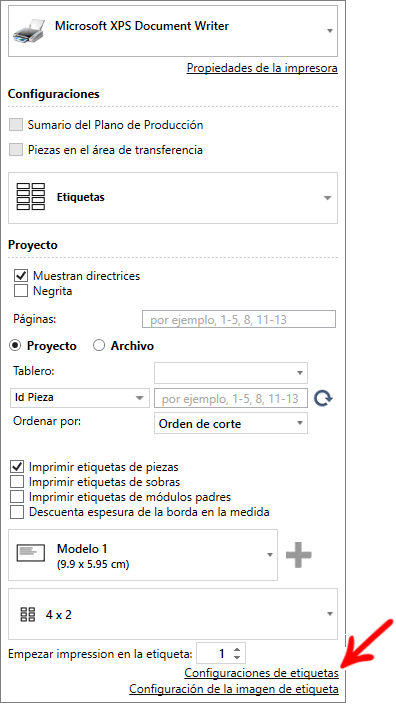The image size is (396, 704).
Task: Decrease the starting label number with the down arrow
Action: [237, 658]
